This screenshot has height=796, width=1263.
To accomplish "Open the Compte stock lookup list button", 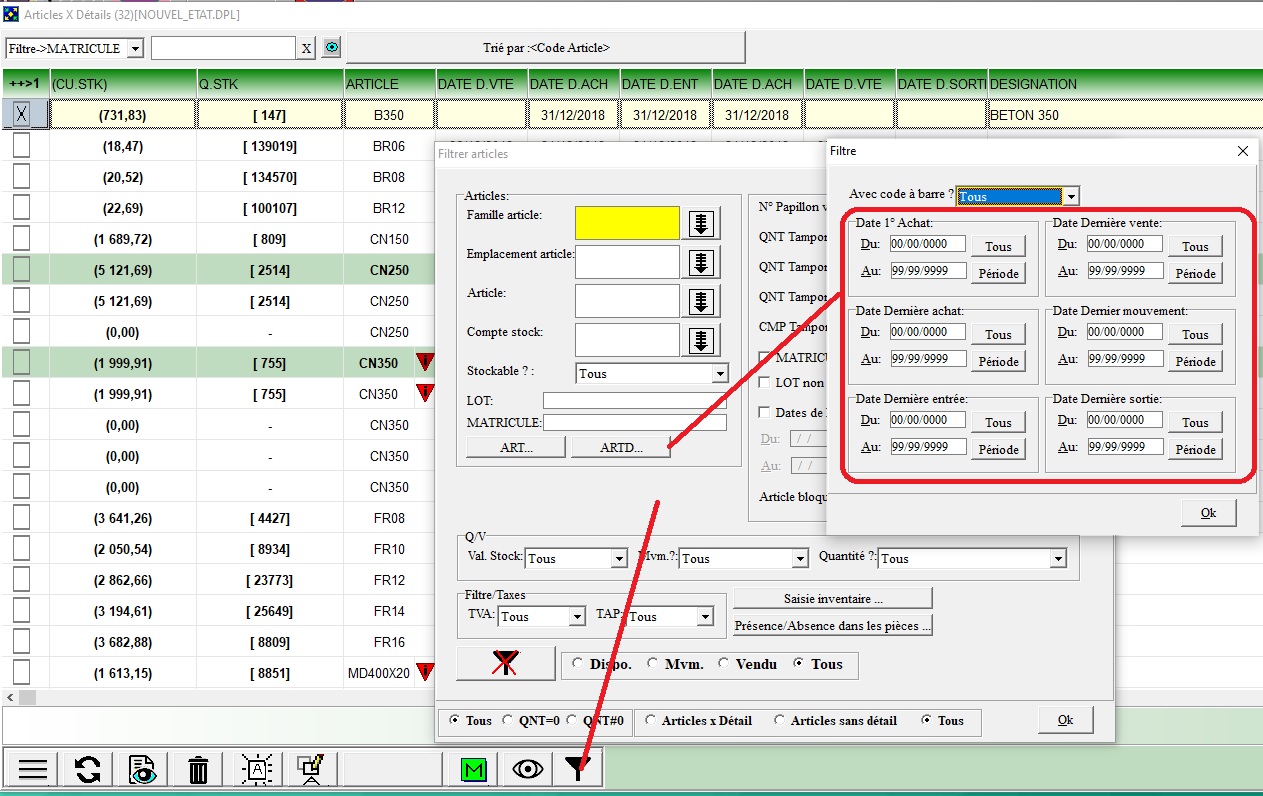I will (x=701, y=340).
